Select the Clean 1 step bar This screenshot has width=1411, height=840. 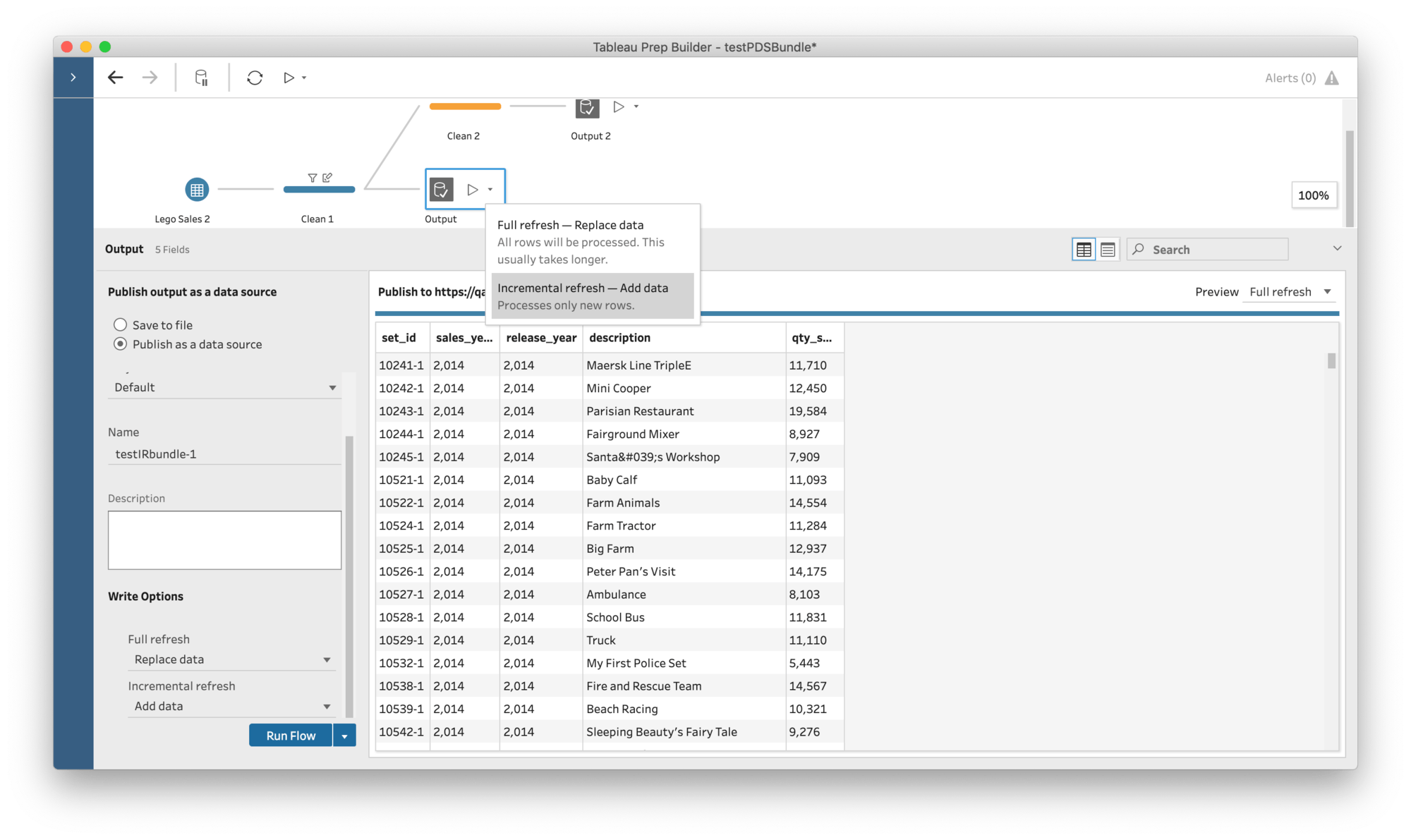[319, 189]
